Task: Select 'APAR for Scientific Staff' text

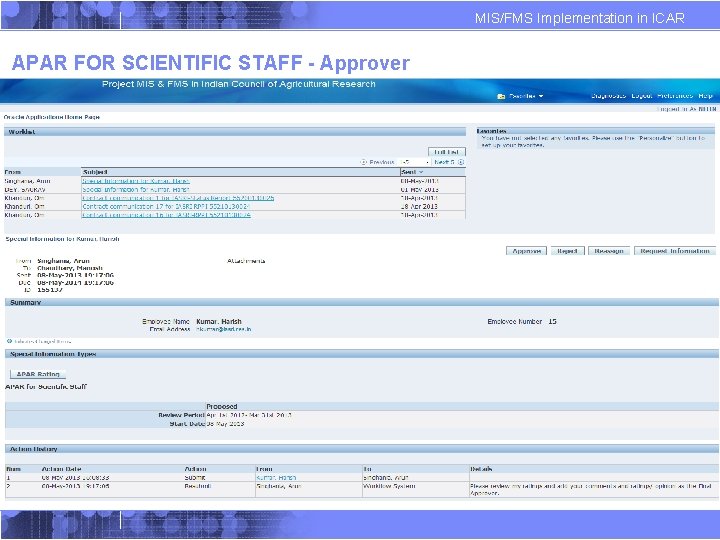Action: (x=45, y=387)
